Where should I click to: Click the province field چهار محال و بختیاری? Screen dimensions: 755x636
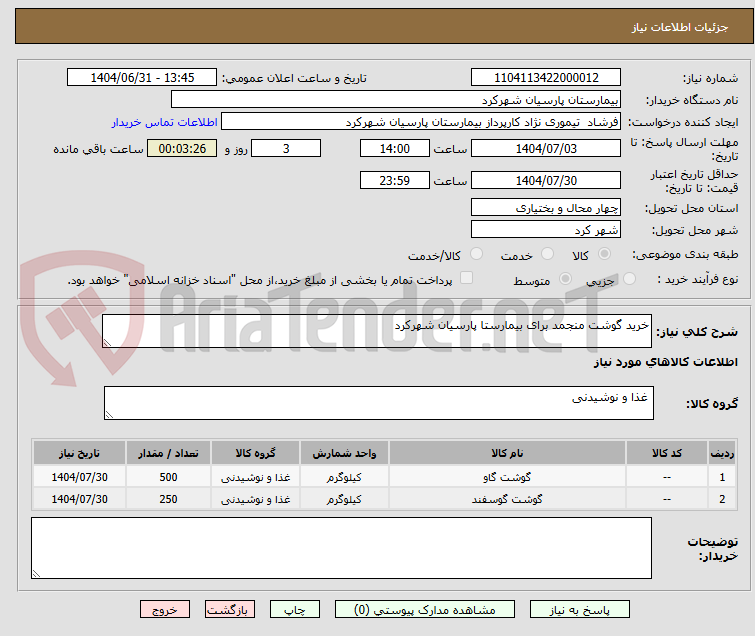coord(546,208)
